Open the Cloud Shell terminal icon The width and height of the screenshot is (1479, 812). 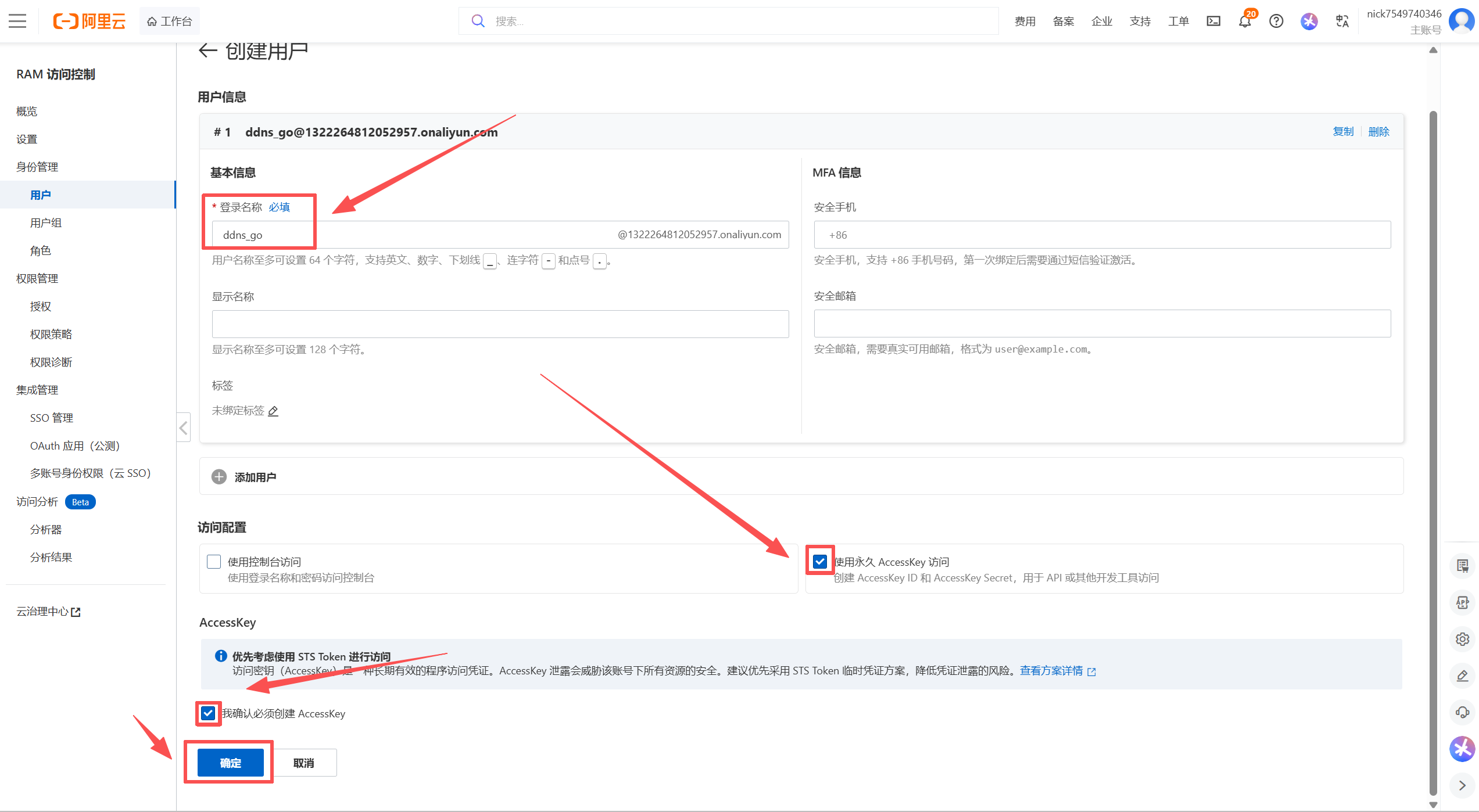(1213, 21)
